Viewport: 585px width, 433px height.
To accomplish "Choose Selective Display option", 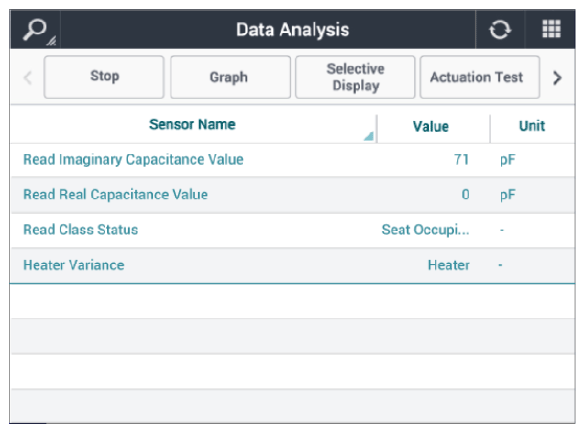I will [x=355, y=77].
